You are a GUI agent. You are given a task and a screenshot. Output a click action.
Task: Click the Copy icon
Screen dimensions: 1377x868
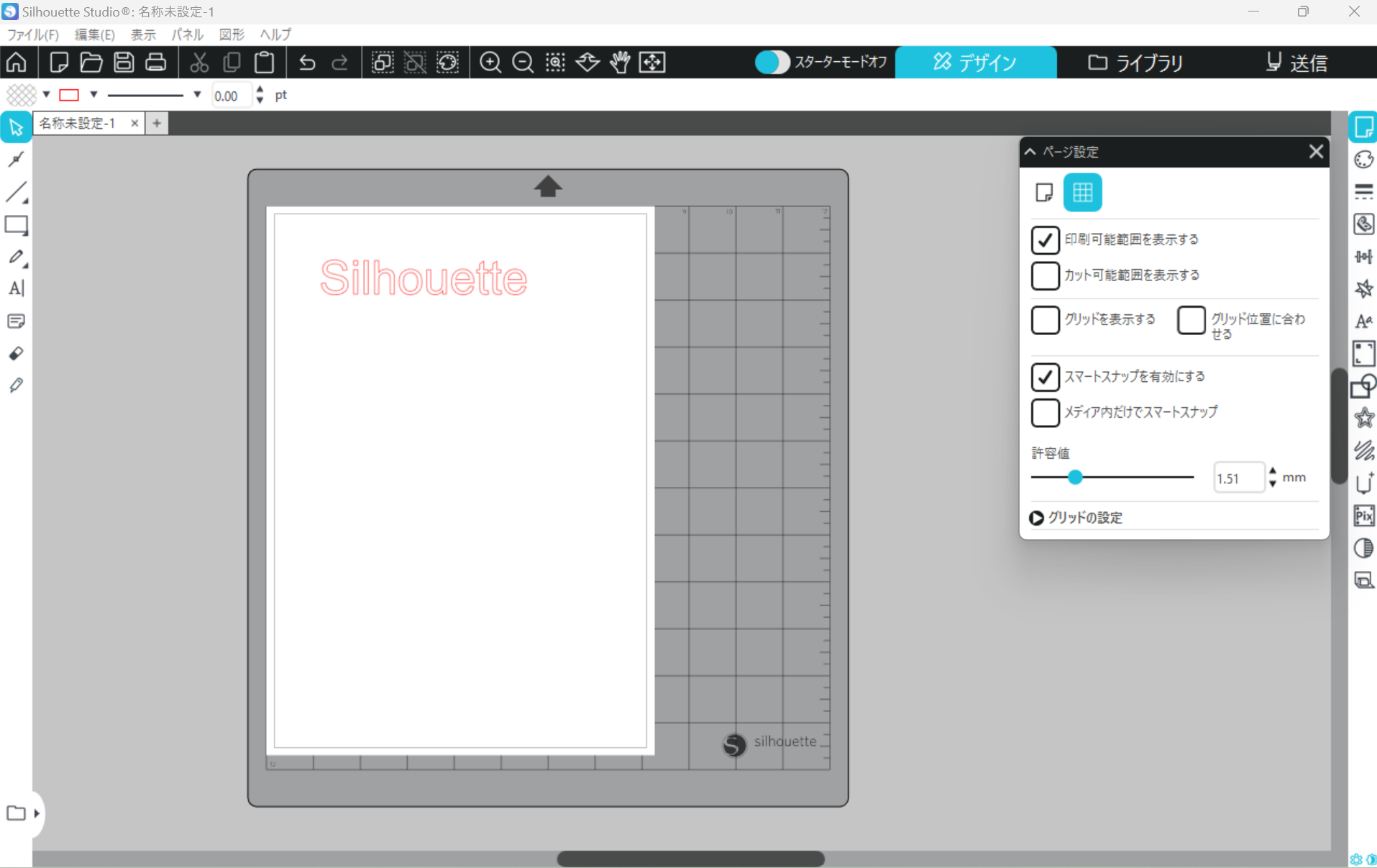[x=232, y=63]
